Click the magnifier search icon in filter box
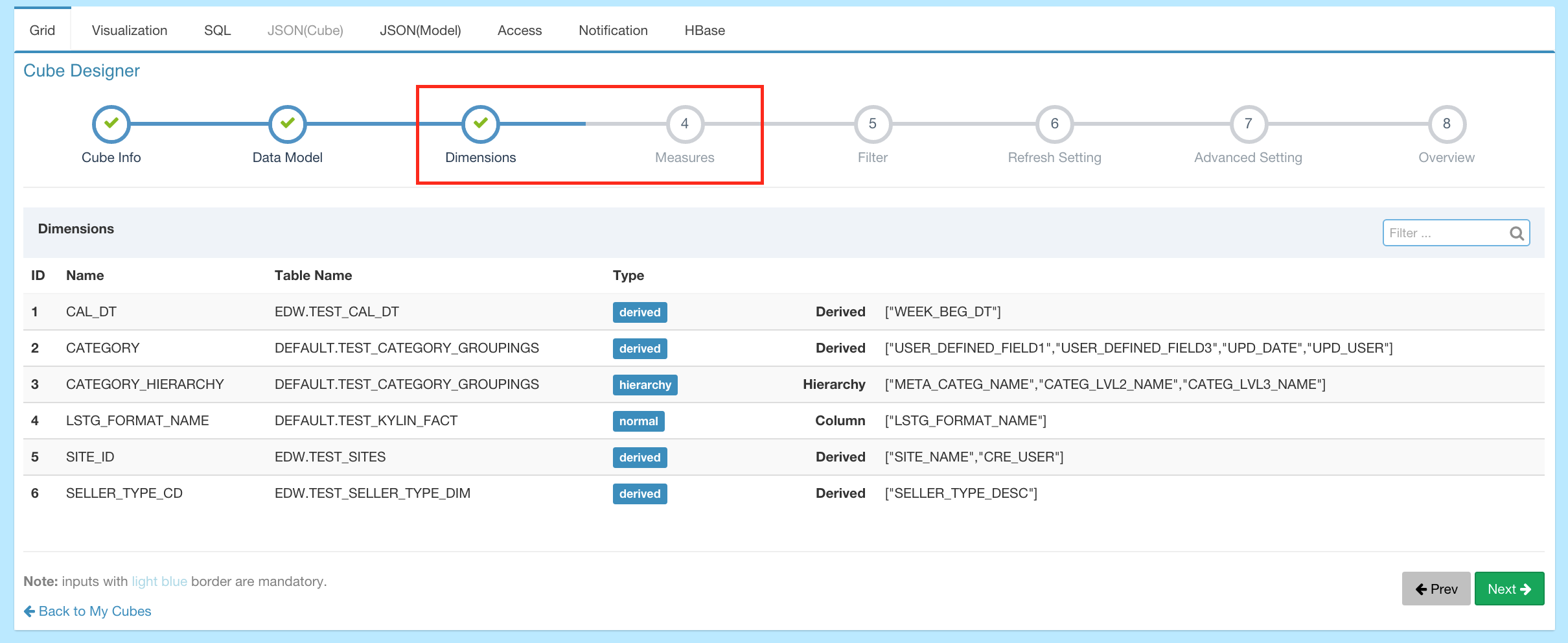1568x643 pixels. (x=1517, y=233)
